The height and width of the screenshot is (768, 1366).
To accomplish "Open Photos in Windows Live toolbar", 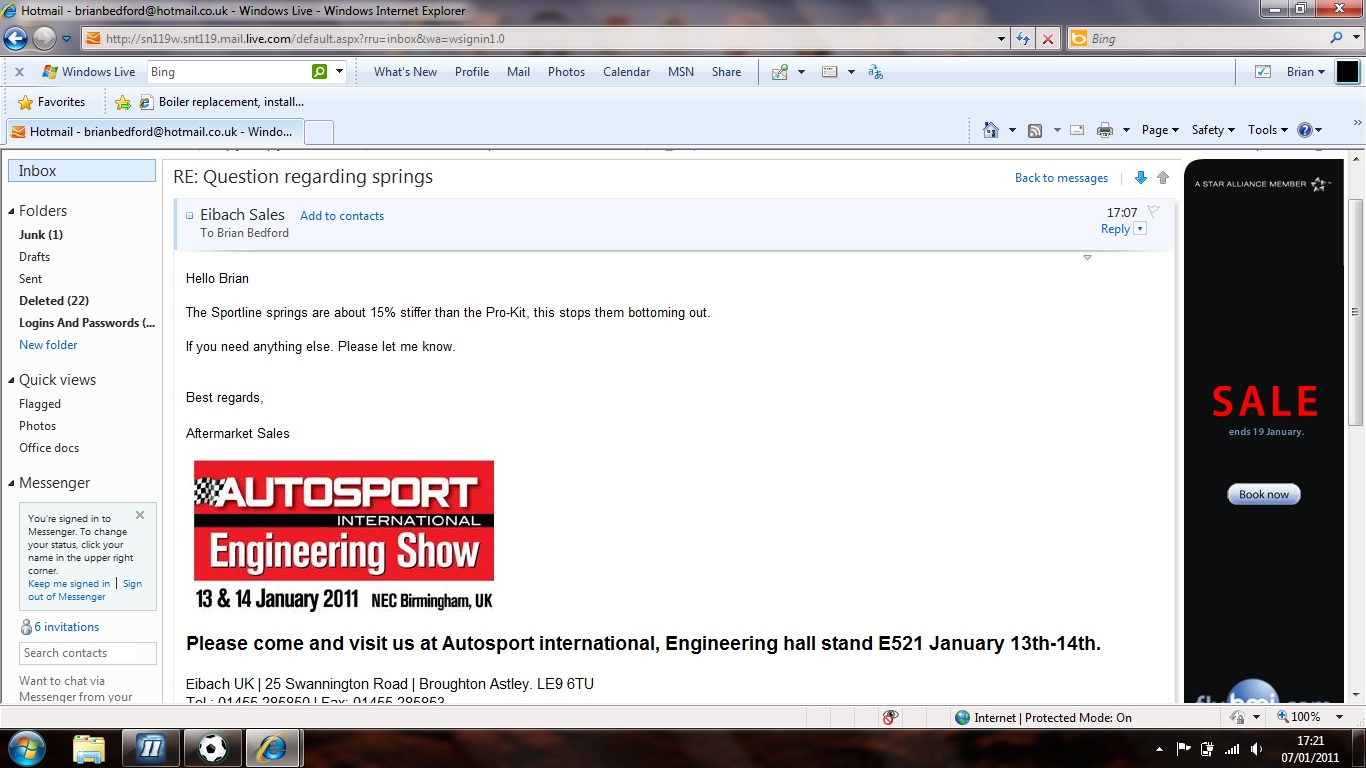I will (x=566, y=72).
